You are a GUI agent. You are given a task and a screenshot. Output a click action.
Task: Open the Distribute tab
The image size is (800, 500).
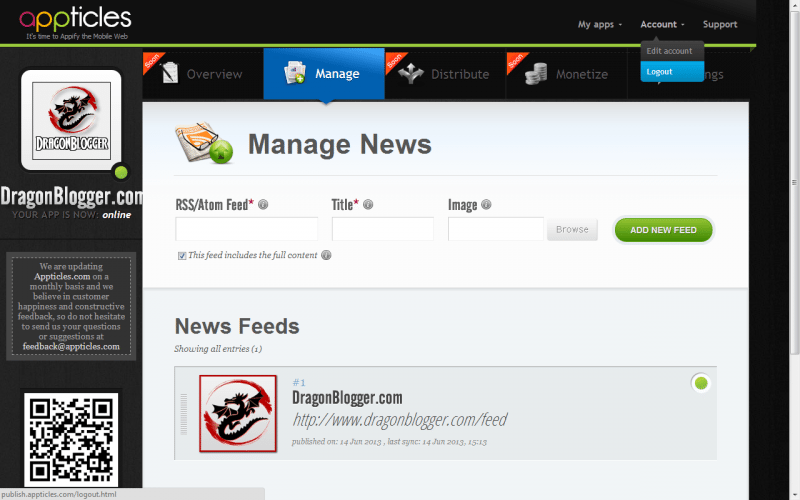pyautogui.click(x=445, y=74)
